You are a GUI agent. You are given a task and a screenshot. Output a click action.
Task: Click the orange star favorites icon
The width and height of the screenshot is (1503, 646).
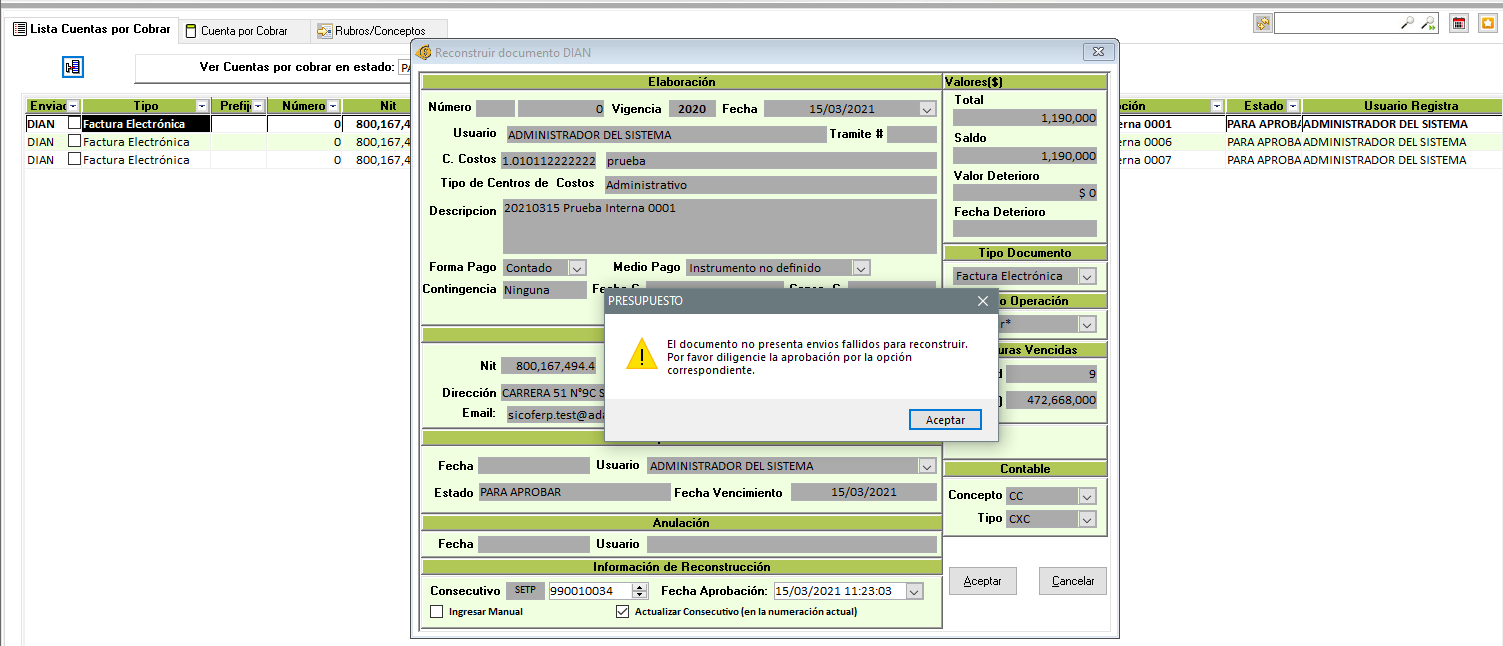point(1487,23)
